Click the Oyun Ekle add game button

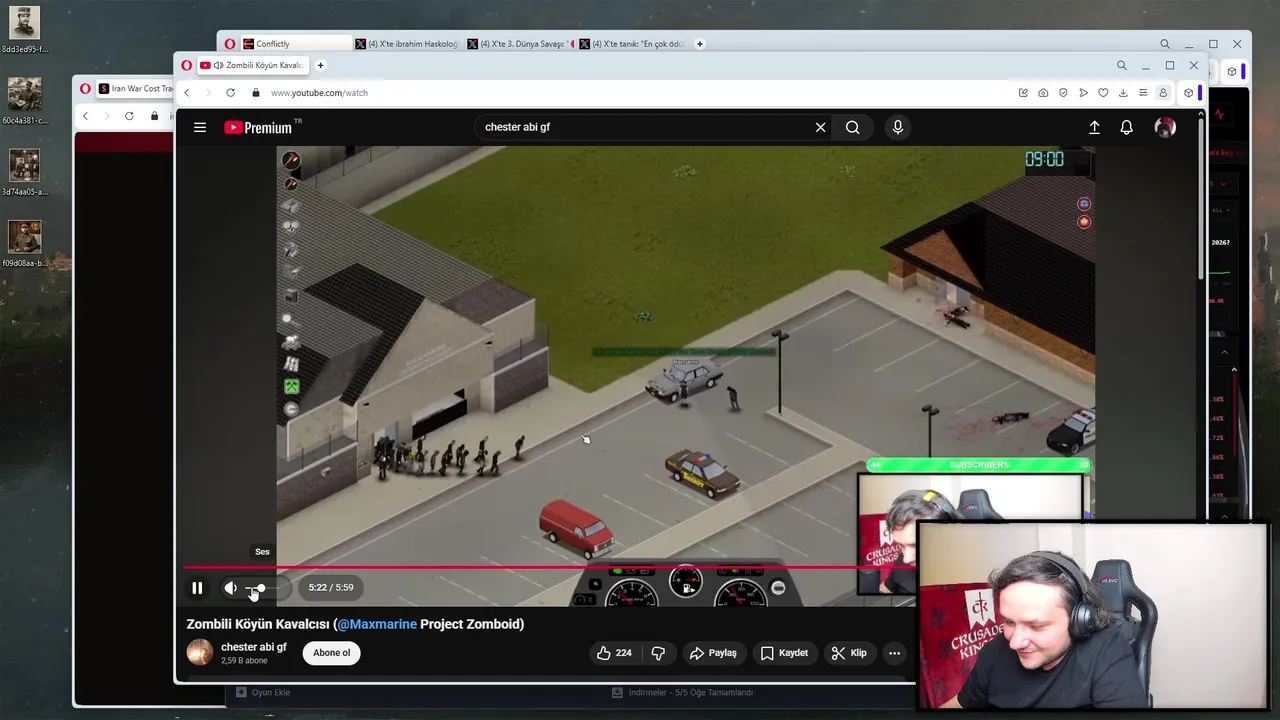coord(263,692)
